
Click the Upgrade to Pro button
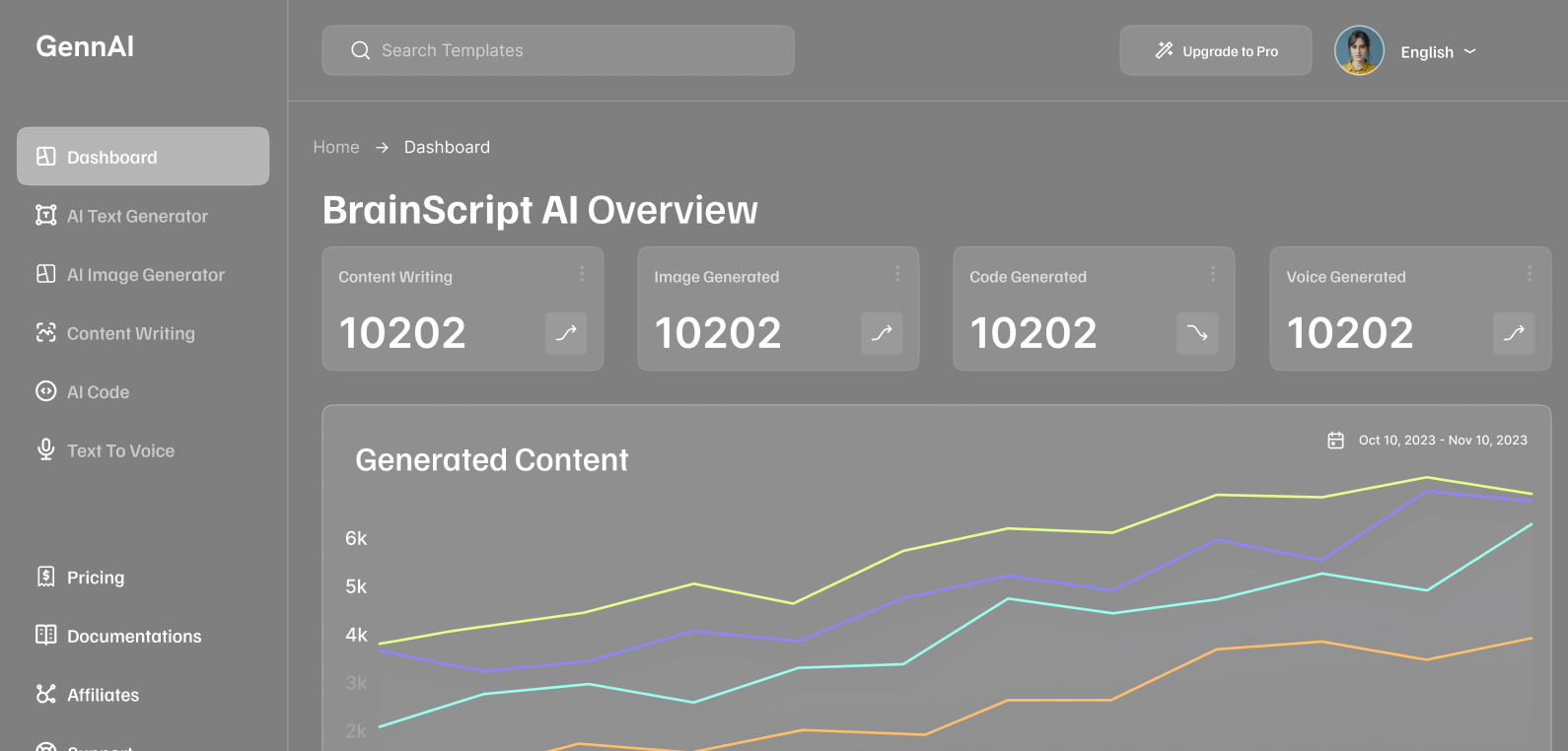[1216, 51]
